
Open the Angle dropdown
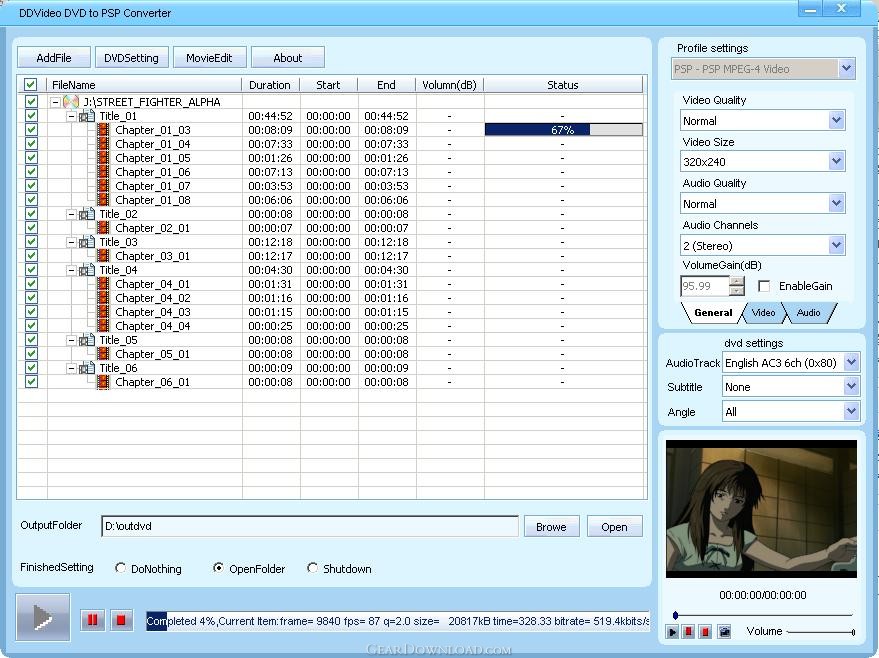851,411
